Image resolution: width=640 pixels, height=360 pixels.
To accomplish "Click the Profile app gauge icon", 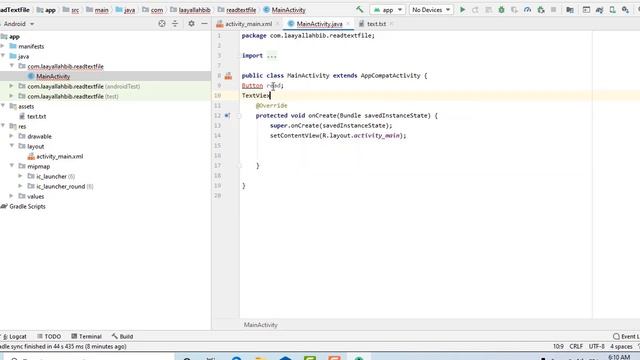I will [x=527, y=9].
